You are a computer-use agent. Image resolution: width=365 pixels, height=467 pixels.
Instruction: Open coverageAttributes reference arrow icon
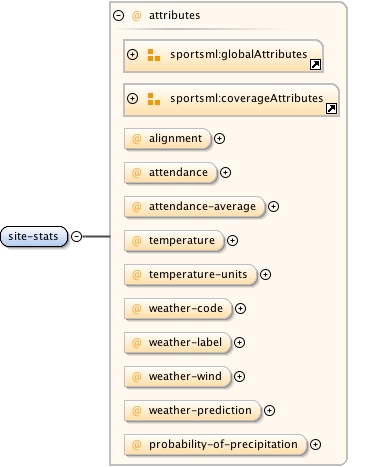(331, 108)
